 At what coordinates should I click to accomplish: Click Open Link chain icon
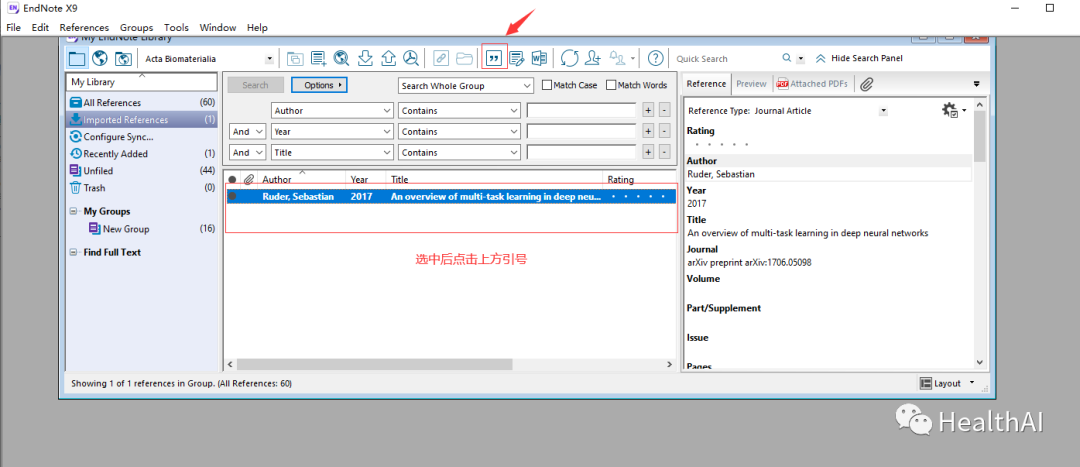[441, 59]
